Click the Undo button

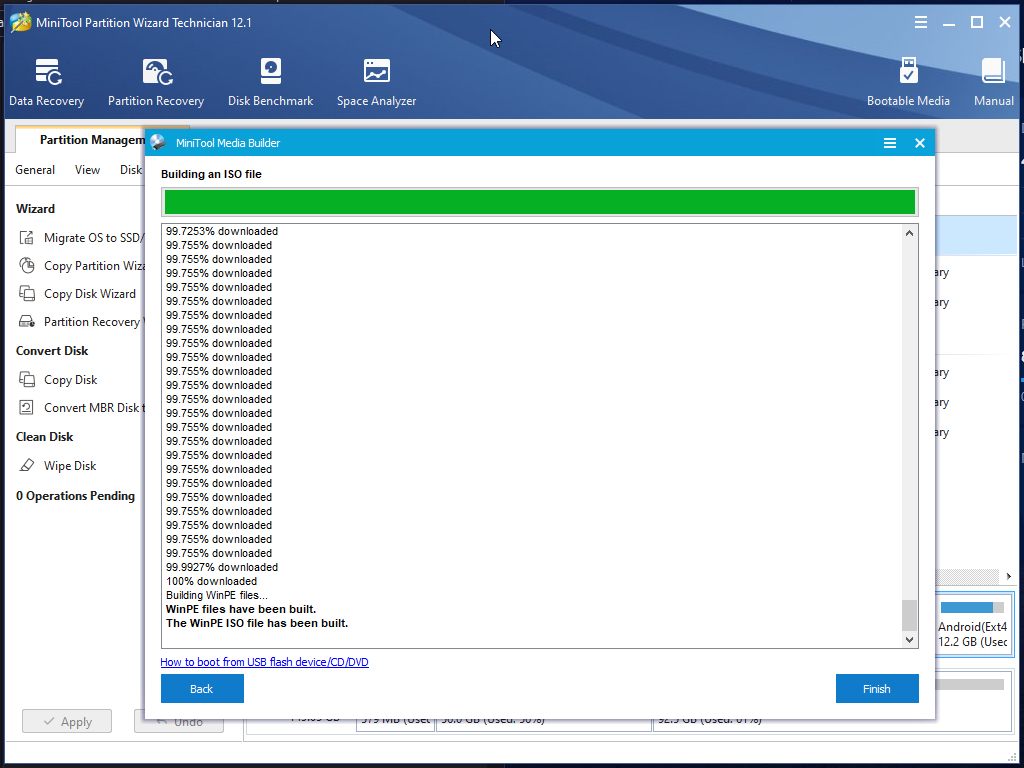(179, 722)
